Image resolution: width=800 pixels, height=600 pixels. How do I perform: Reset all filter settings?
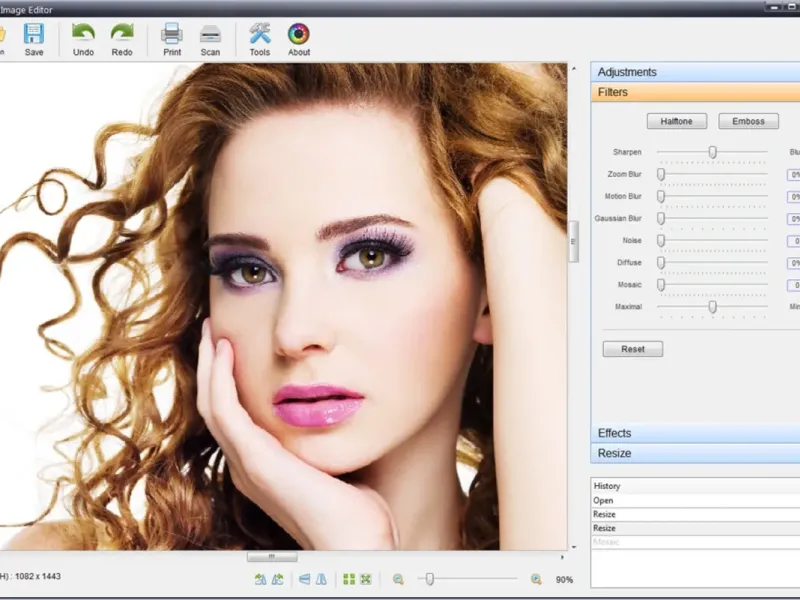coord(633,349)
